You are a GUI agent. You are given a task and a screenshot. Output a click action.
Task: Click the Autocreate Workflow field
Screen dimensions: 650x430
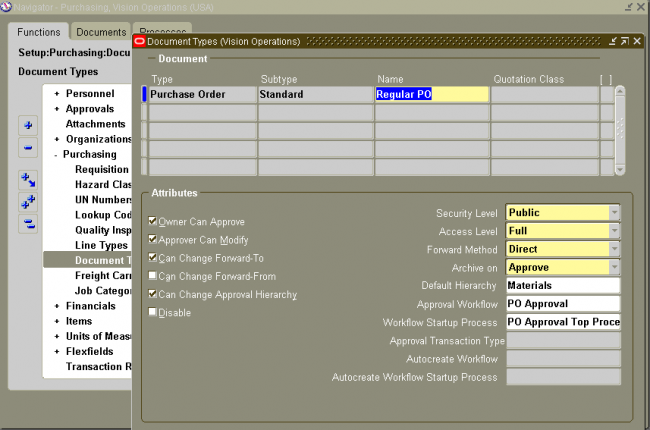(x=563, y=359)
